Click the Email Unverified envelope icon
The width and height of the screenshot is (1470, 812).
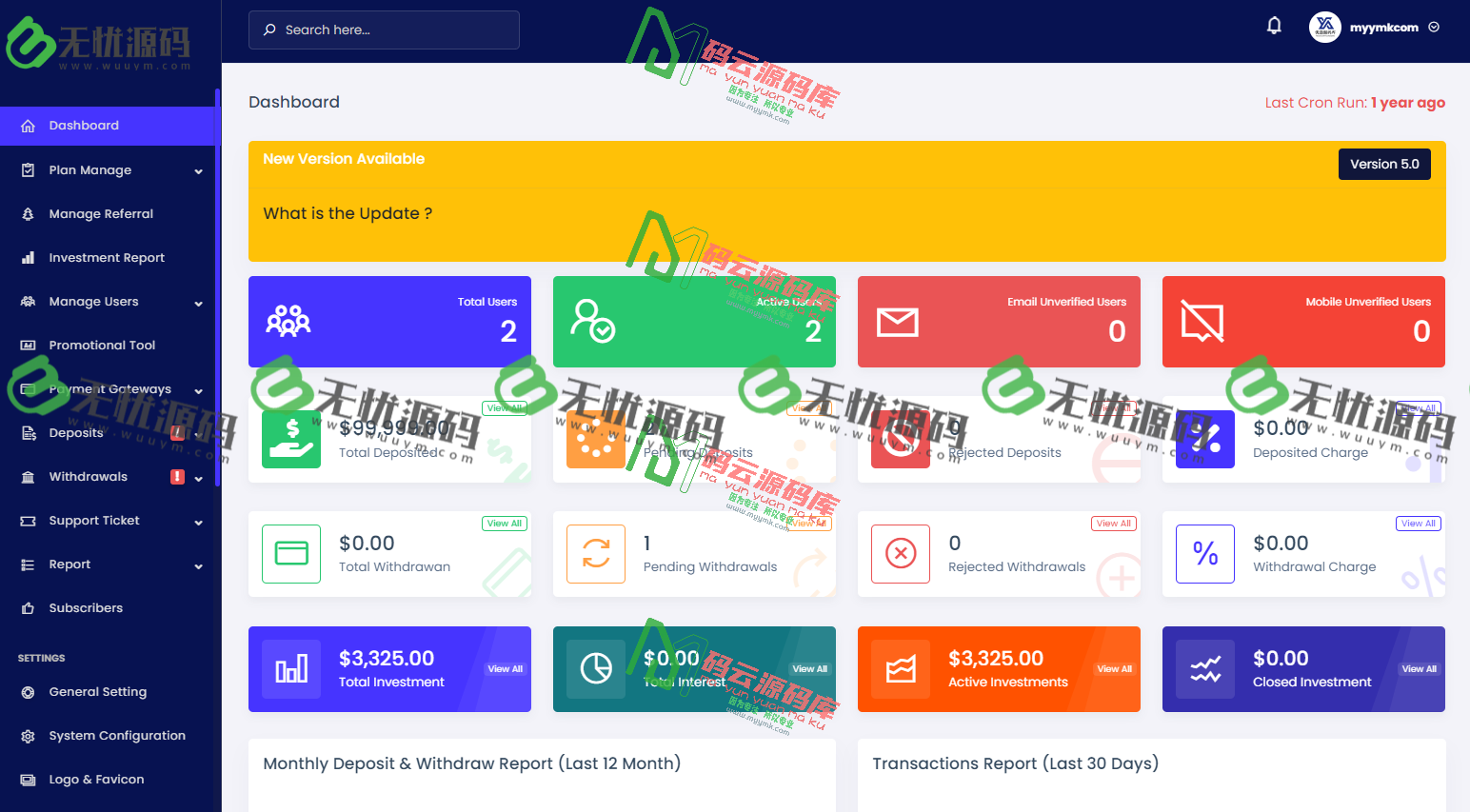tap(897, 323)
